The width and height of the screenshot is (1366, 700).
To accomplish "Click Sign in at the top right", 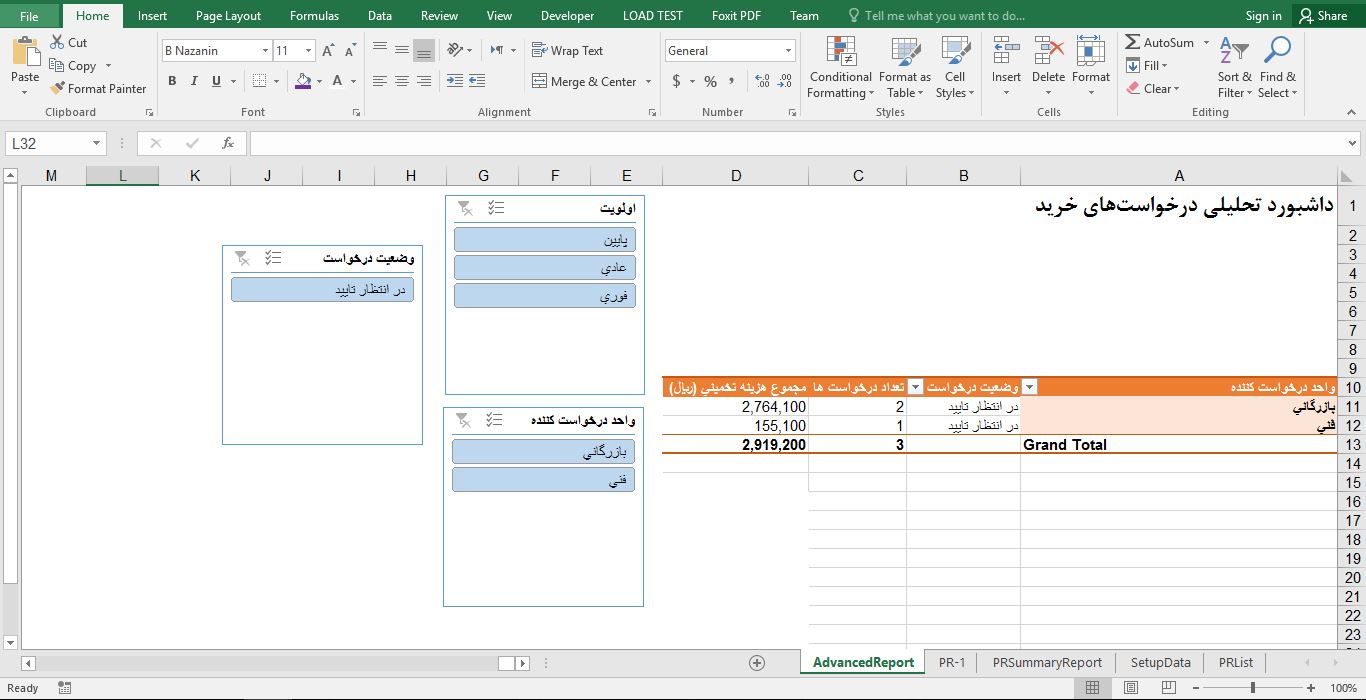I will [x=1263, y=15].
